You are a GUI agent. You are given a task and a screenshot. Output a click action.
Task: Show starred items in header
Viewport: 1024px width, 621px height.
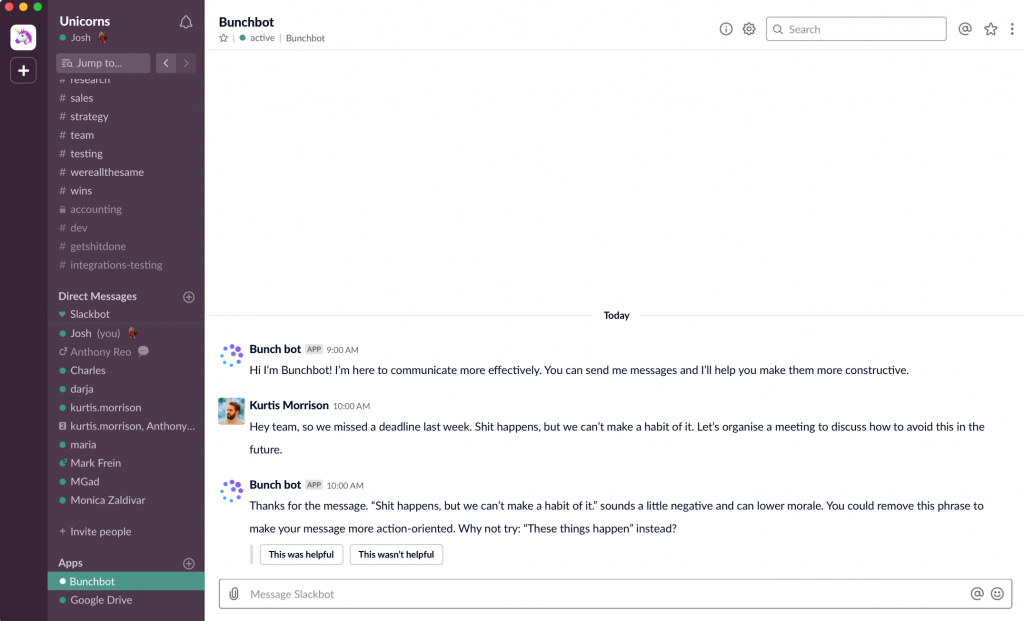click(990, 29)
